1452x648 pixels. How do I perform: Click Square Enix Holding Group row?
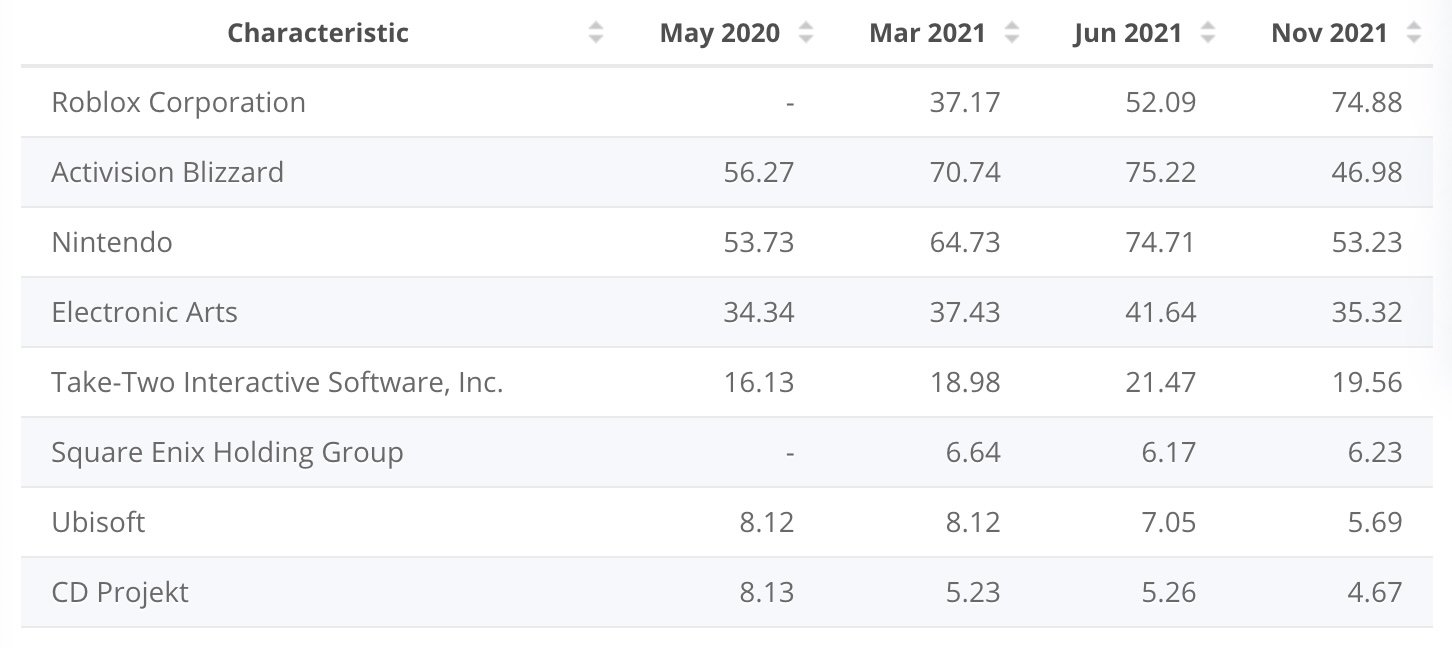(x=227, y=452)
